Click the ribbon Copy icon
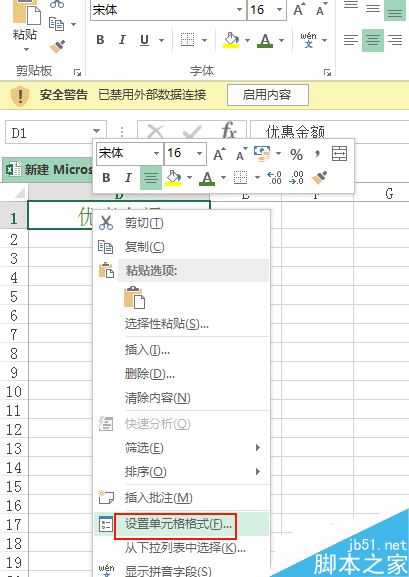This screenshot has width=409, height=577. pyautogui.click(x=56, y=24)
